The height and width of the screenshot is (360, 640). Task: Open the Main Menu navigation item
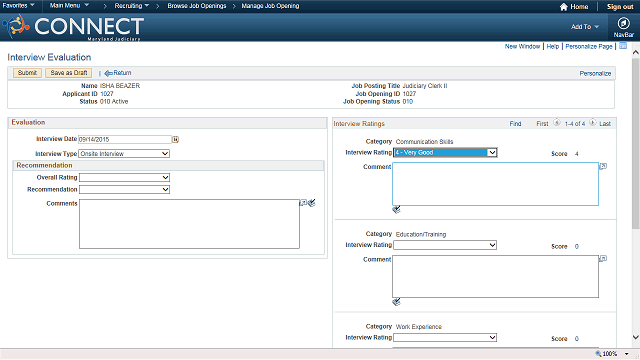click(x=69, y=6)
